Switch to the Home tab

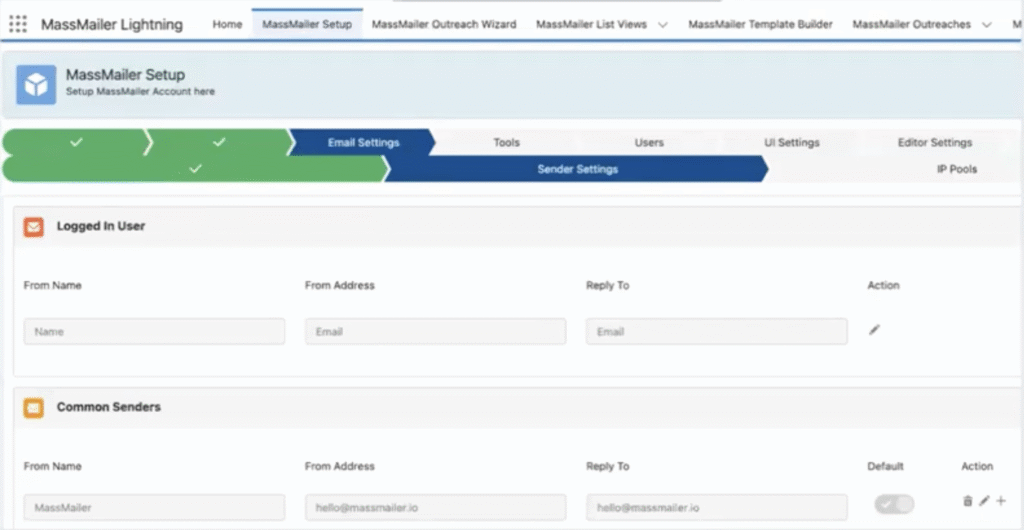[x=227, y=24]
